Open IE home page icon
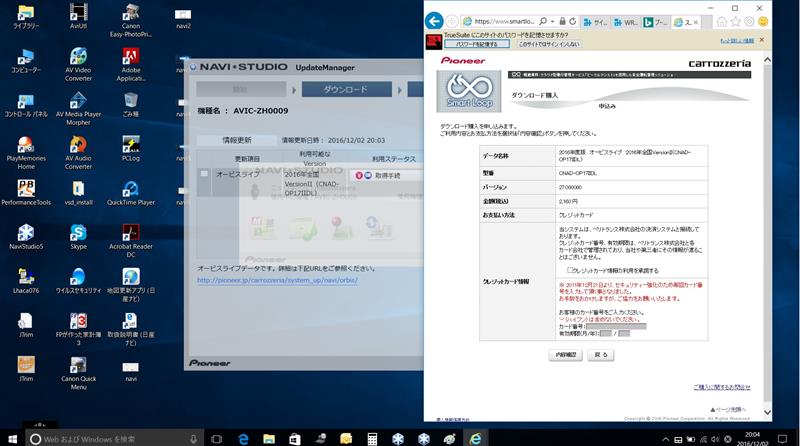The width and height of the screenshot is (800, 446). tap(721, 21)
